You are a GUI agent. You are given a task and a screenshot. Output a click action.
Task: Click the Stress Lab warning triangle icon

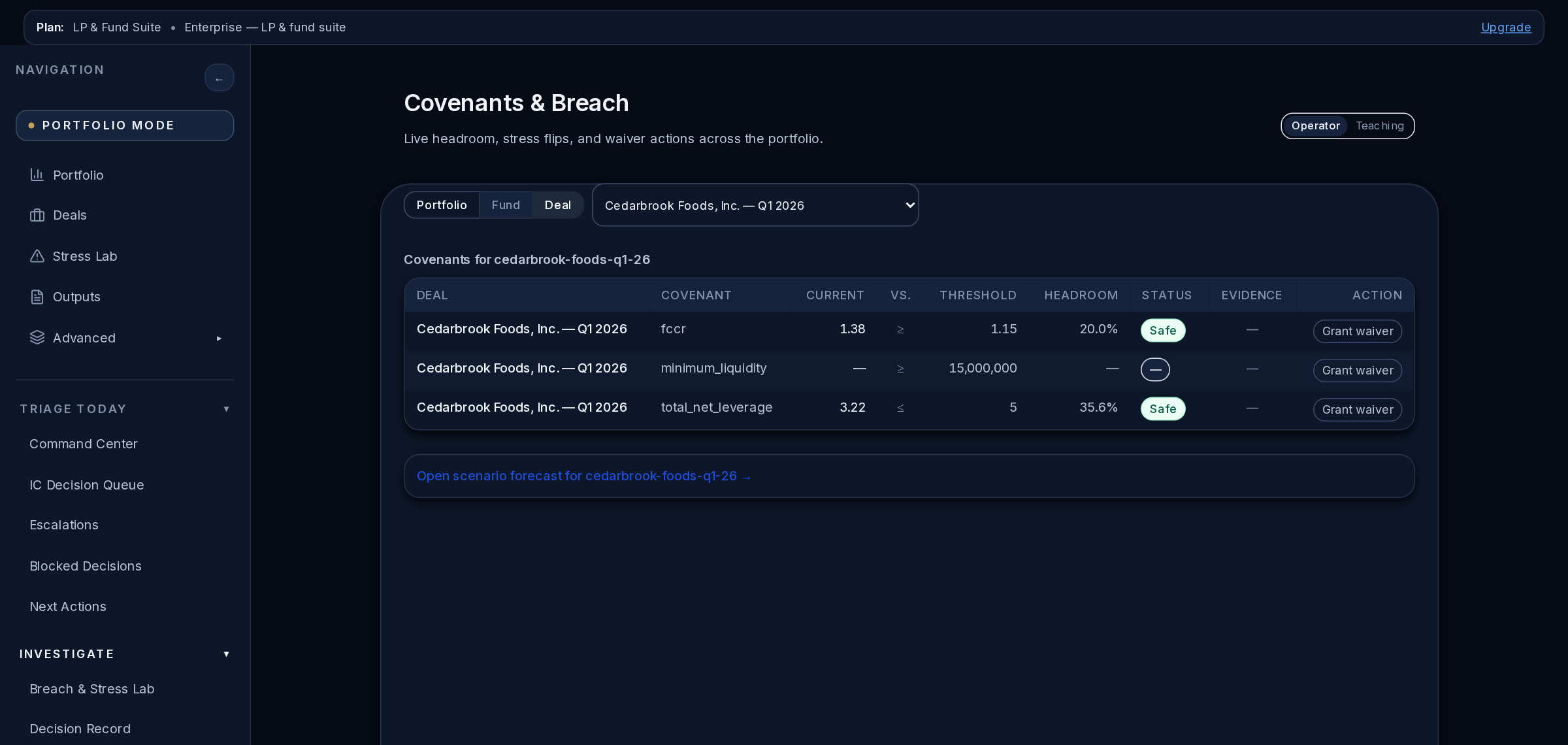click(x=37, y=256)
